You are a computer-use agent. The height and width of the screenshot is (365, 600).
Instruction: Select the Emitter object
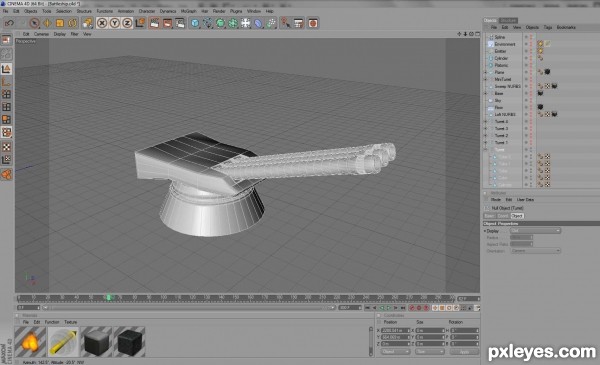[500, 51]
